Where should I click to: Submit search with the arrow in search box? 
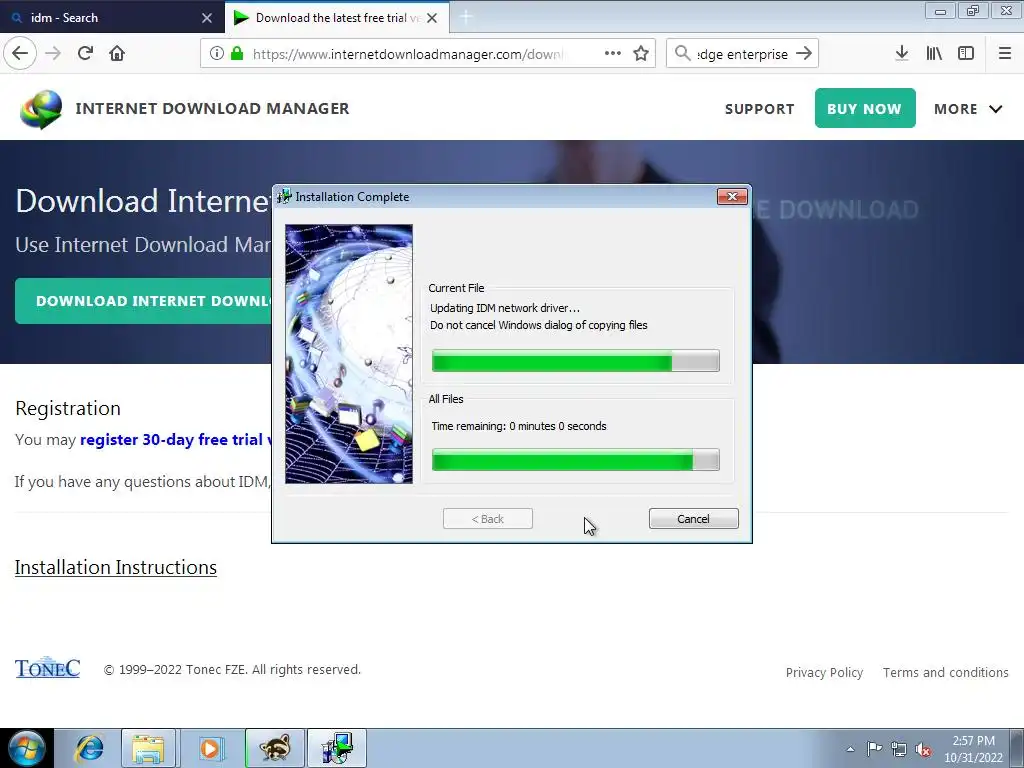coord(804,54)
